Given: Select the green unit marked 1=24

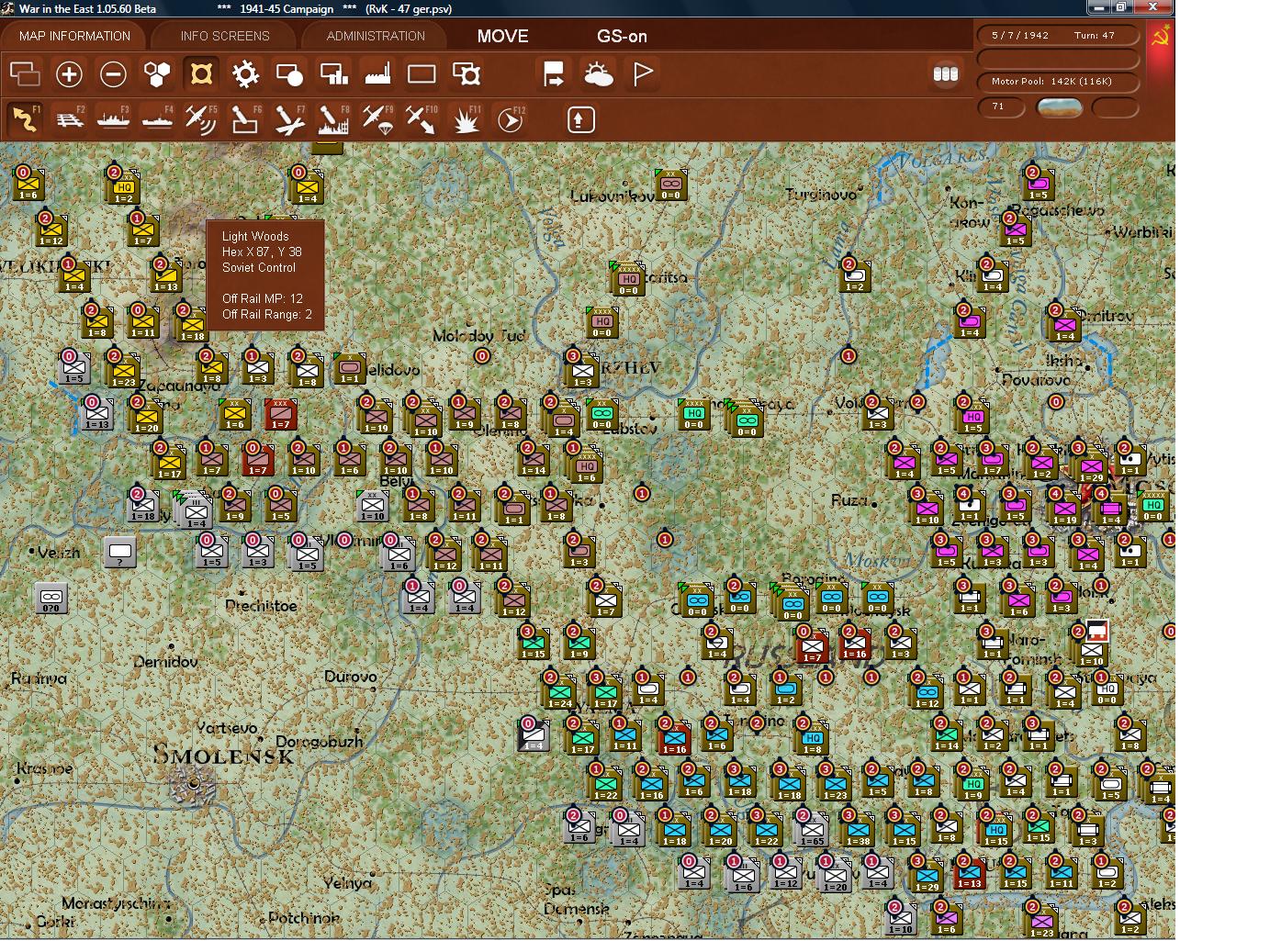Looking at the screenshot, I should [559, 690].
